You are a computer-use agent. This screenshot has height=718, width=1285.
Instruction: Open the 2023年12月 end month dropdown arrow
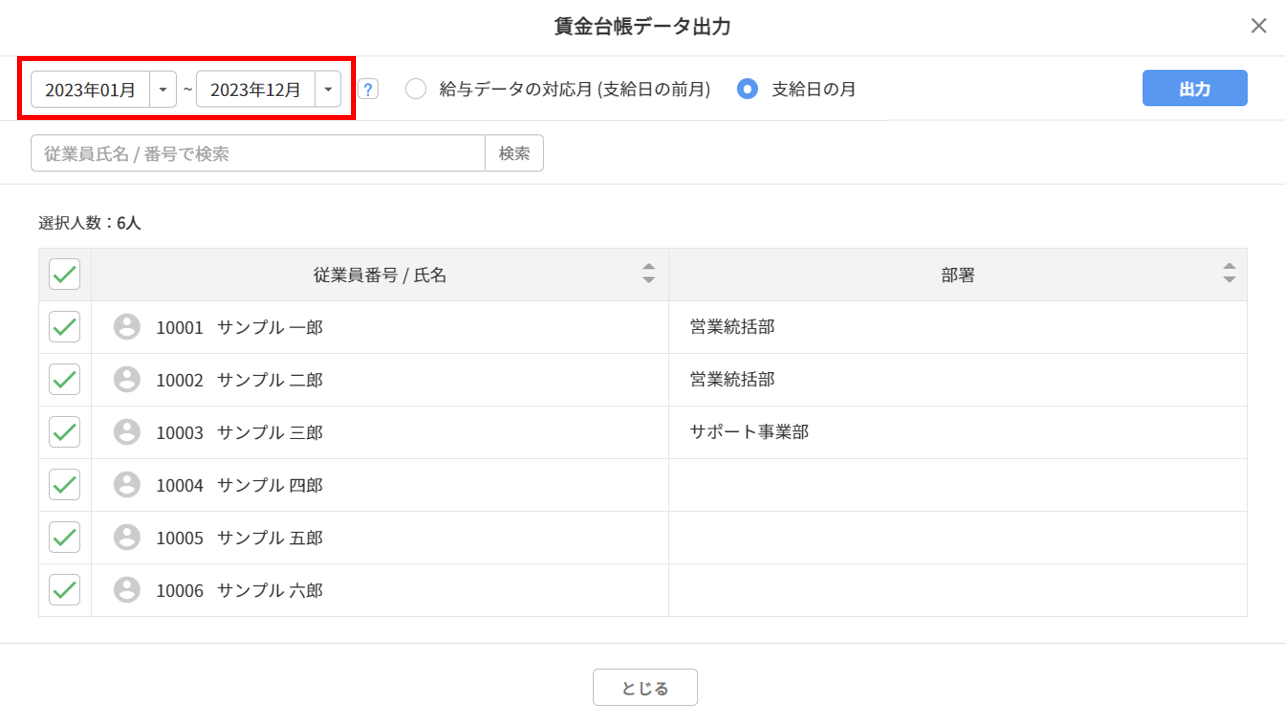[328, 89]
